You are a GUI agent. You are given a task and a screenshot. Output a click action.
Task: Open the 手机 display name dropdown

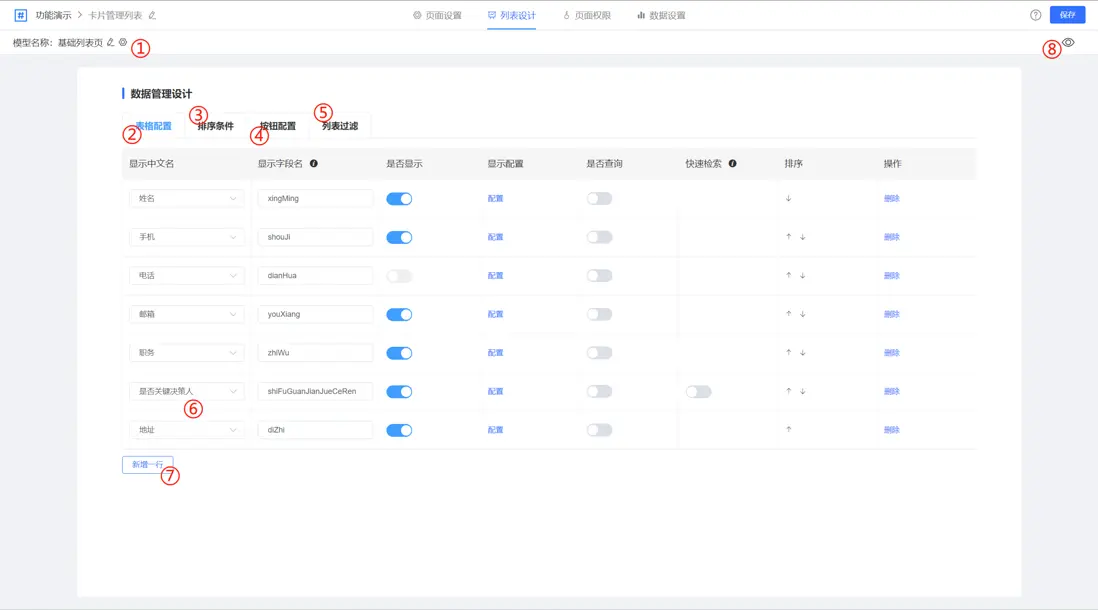tap(186, 237)
